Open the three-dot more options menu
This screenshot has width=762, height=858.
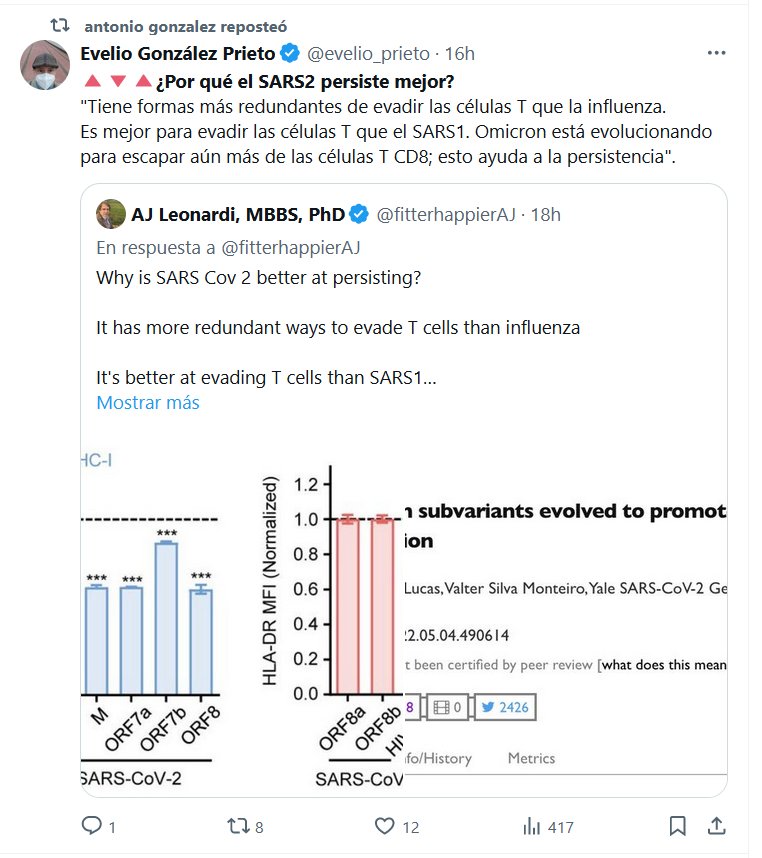point(716,53)
